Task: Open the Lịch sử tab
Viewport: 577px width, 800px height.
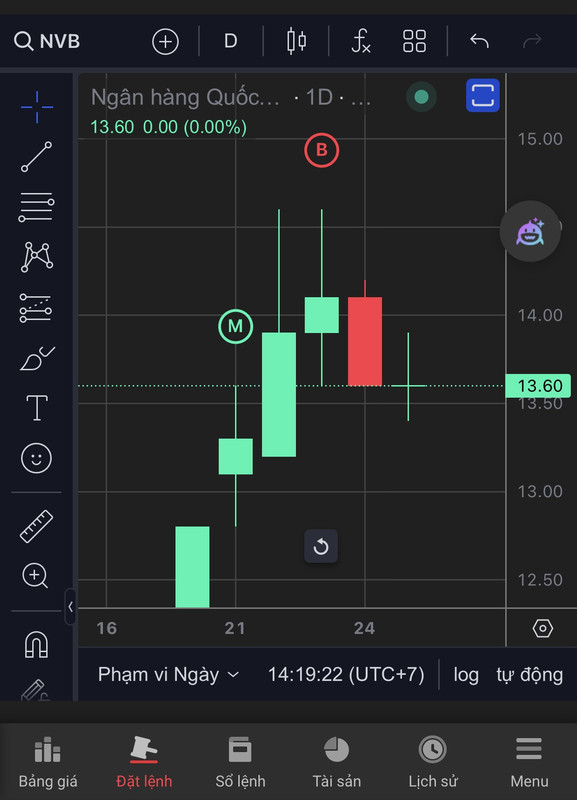Action: (433, 763)
